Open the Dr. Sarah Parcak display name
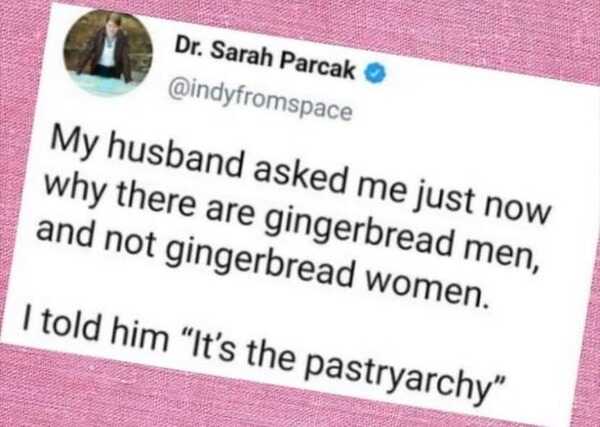Screen dimensions: 600x427 [265, 59]
